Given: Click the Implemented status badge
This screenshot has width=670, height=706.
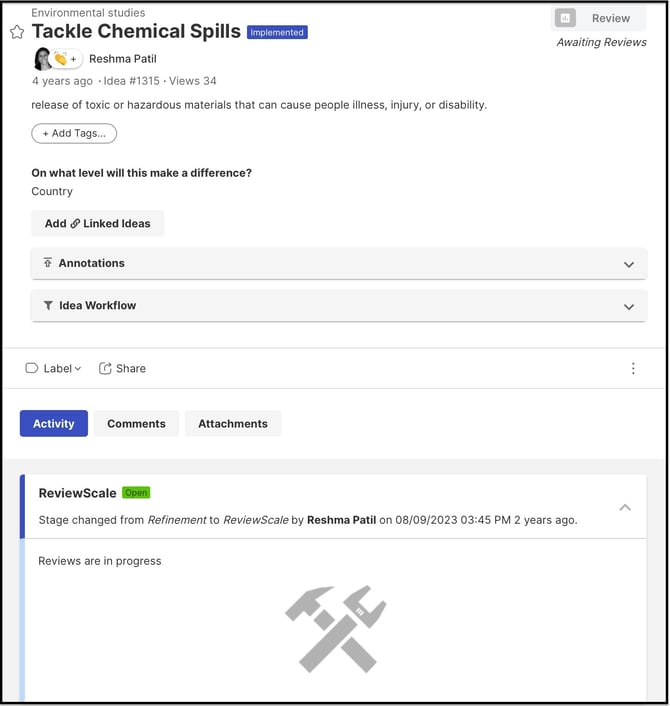Looking at the screenshot, I should [x=277, y=32].
